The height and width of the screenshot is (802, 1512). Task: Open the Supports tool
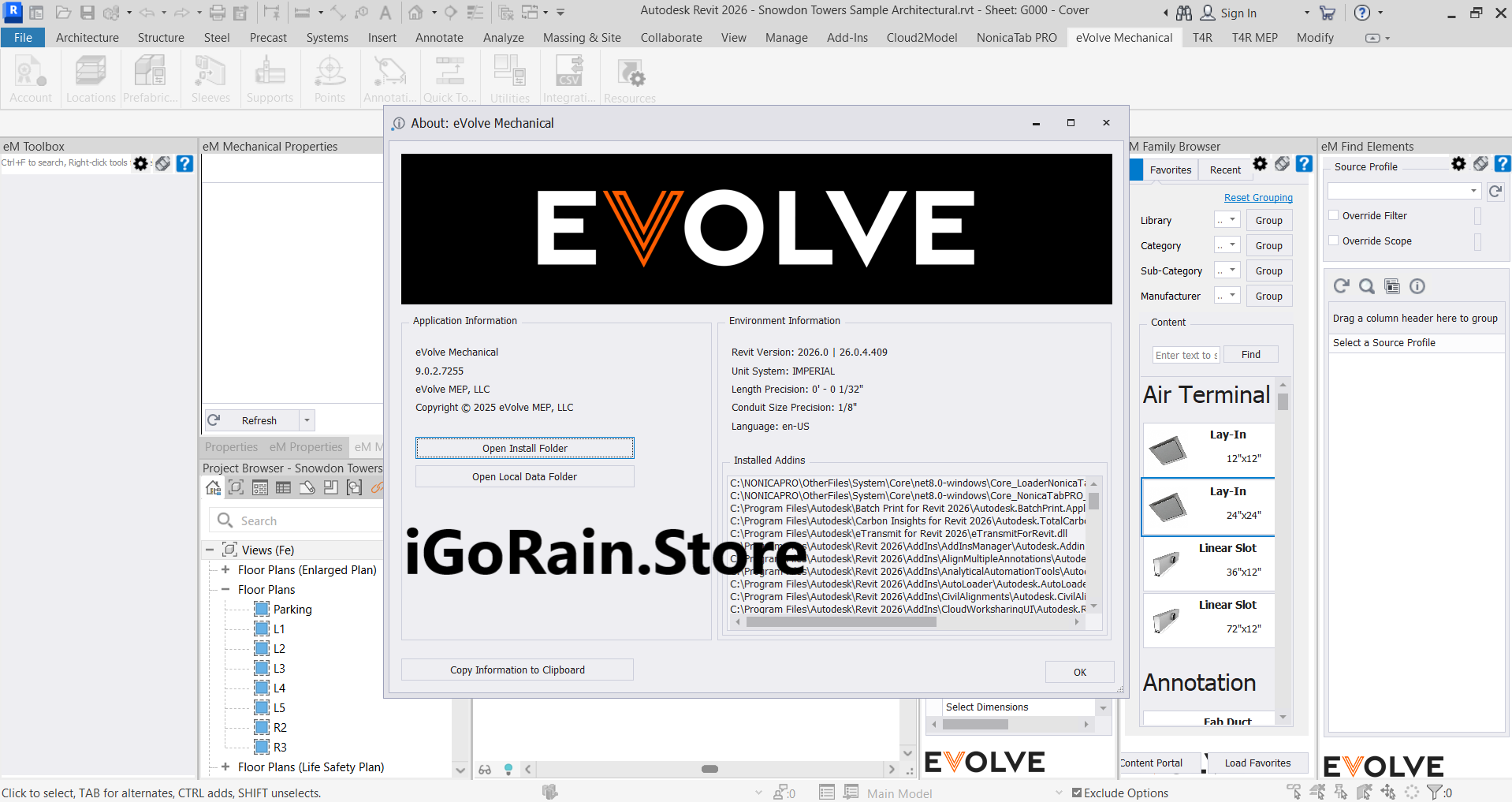270,77
